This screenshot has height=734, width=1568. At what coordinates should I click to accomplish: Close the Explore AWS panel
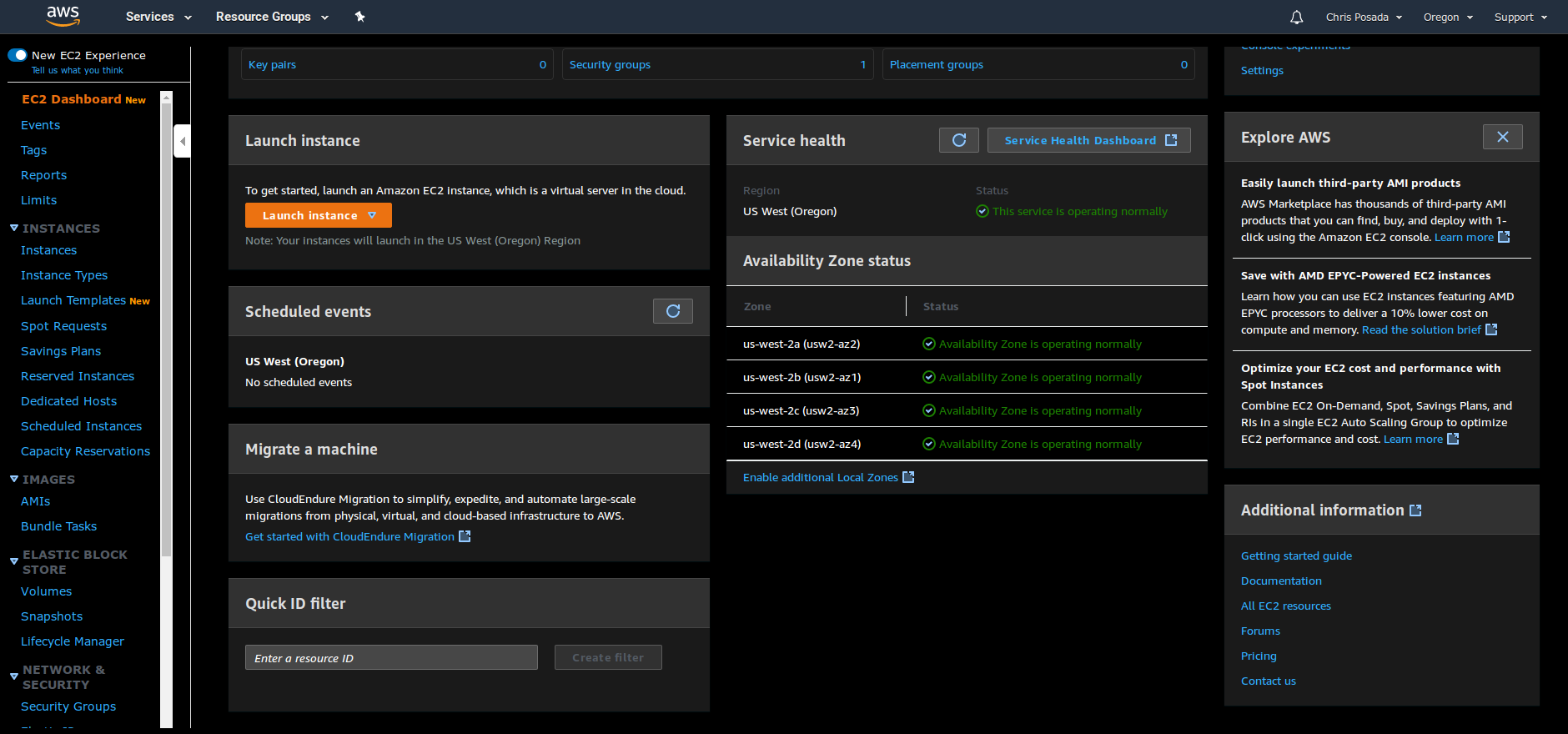[x=1503, y=137]
